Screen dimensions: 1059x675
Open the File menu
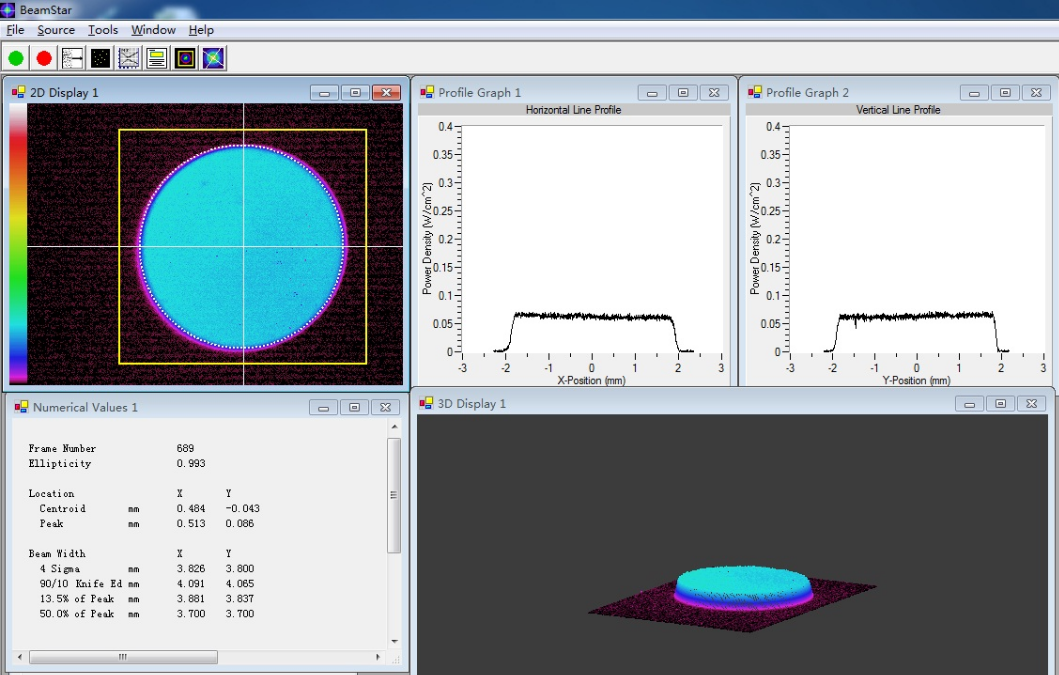point(15,30)
